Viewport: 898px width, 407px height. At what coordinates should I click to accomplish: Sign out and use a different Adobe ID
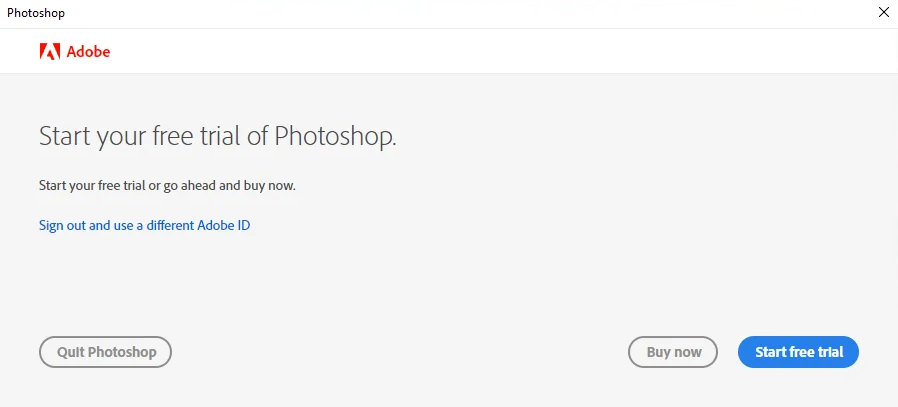(x=144, y=225)
